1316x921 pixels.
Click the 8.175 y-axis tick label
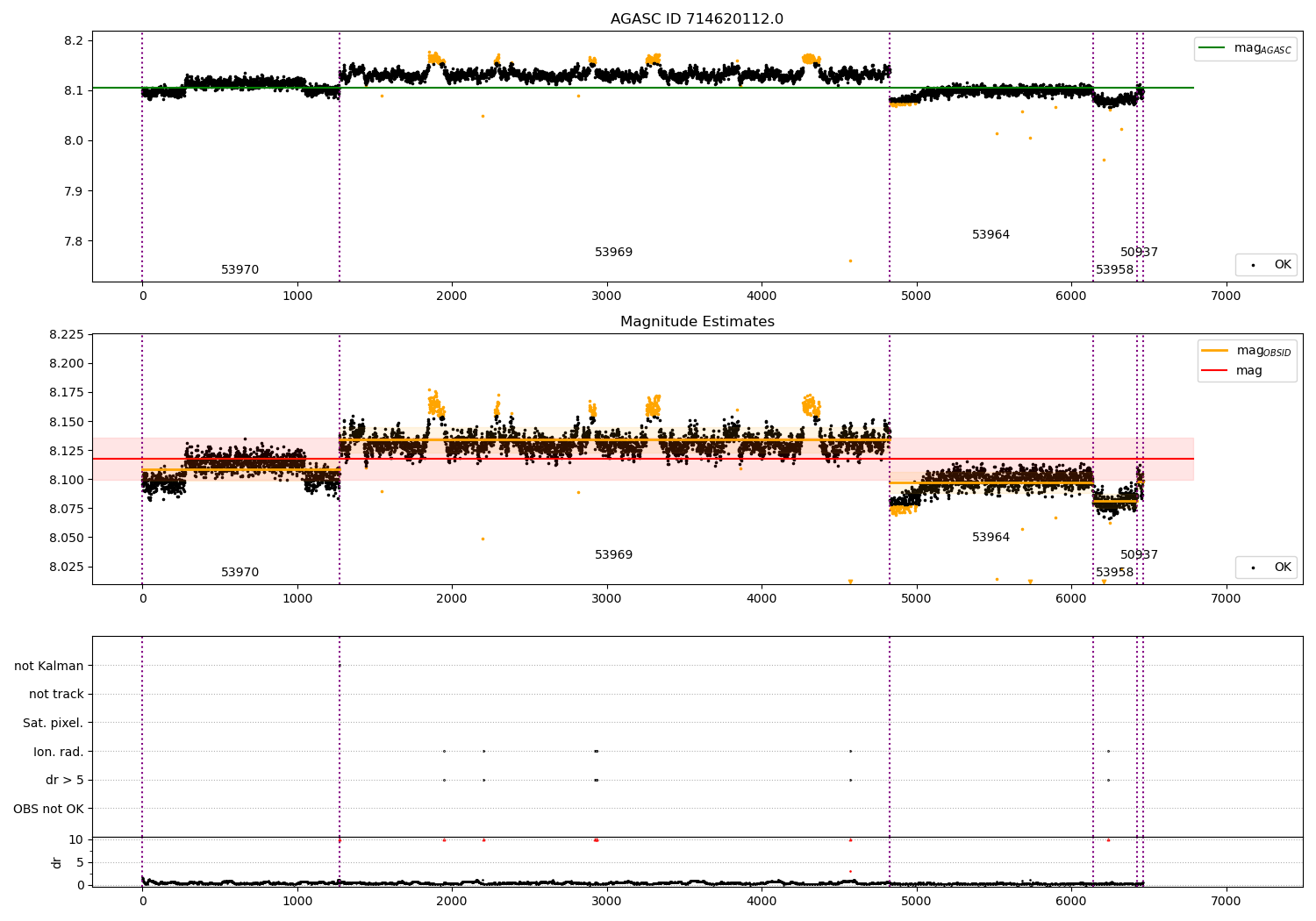click(x=67, y=392)
